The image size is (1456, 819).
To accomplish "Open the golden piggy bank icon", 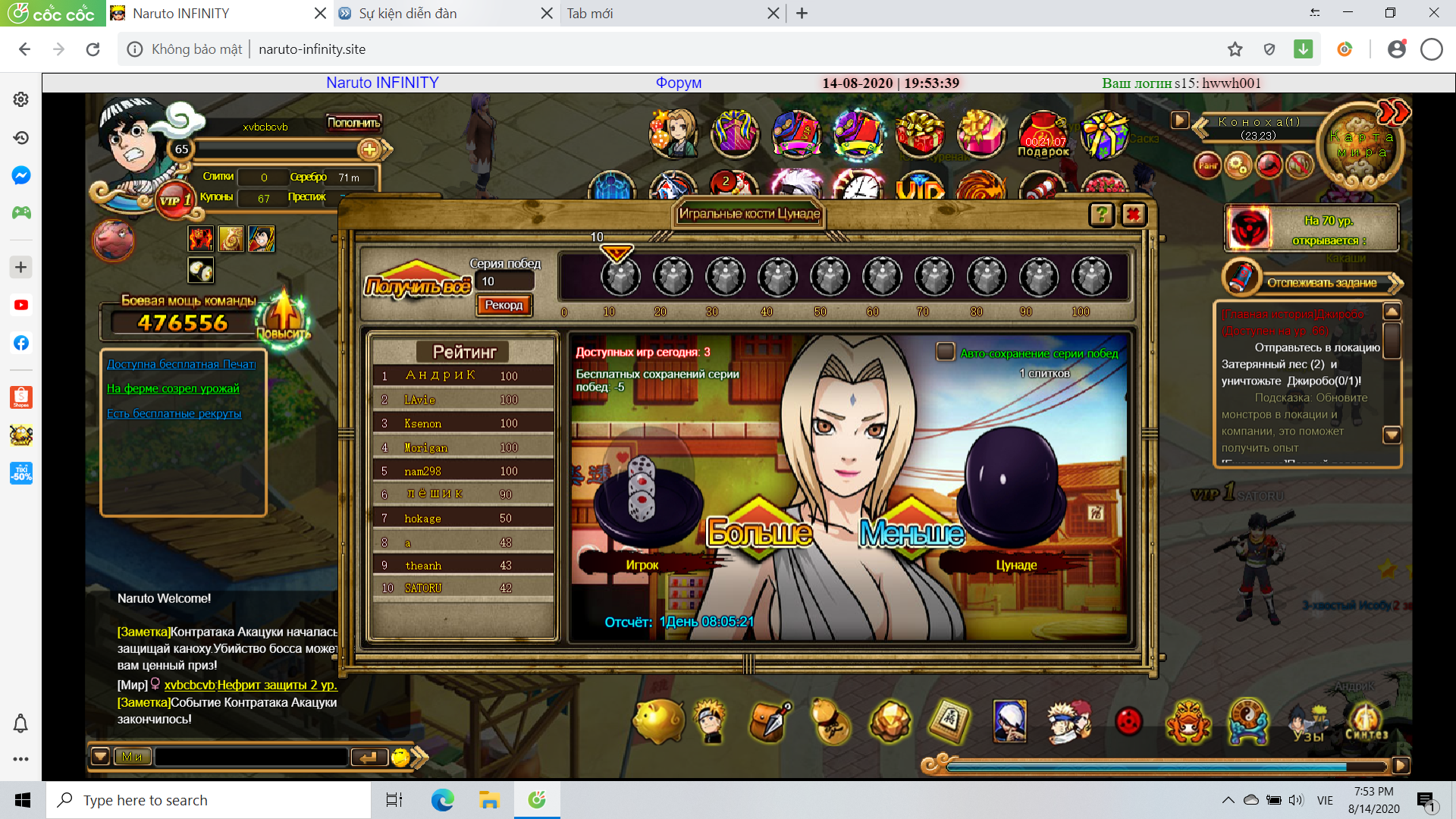I will (x=658, y=721).
